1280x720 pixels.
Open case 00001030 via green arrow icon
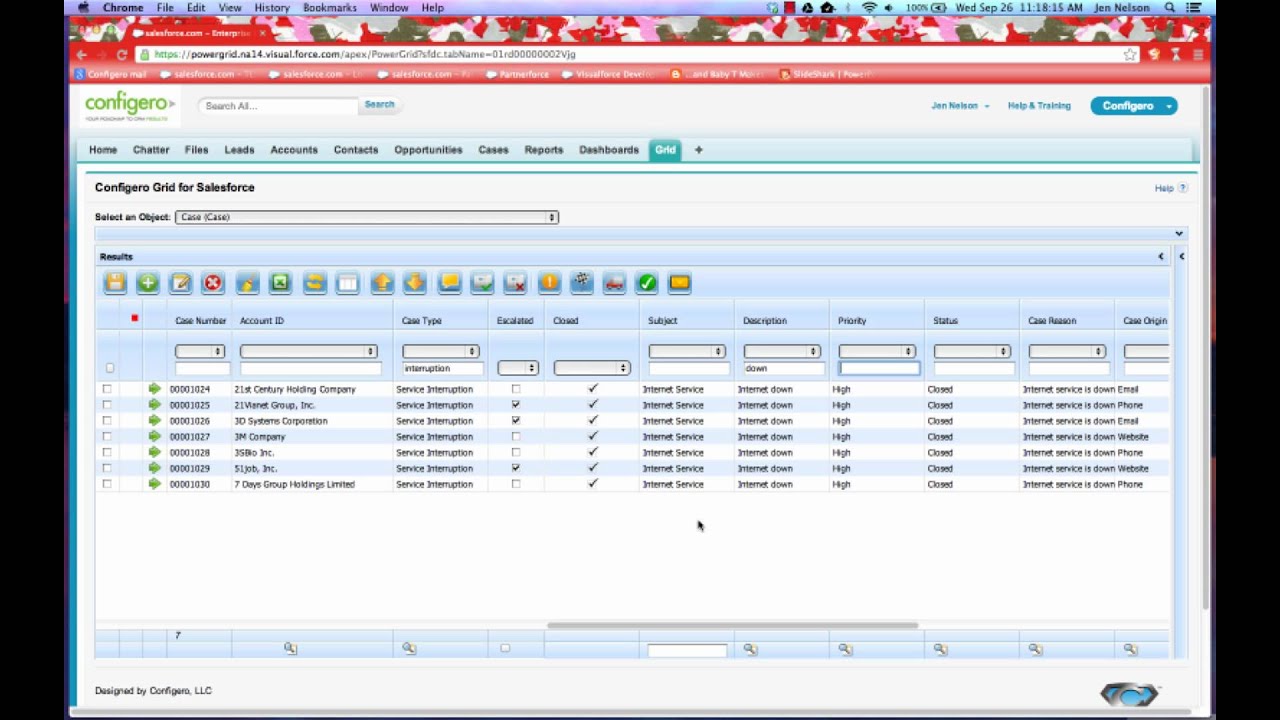(154, 484)
